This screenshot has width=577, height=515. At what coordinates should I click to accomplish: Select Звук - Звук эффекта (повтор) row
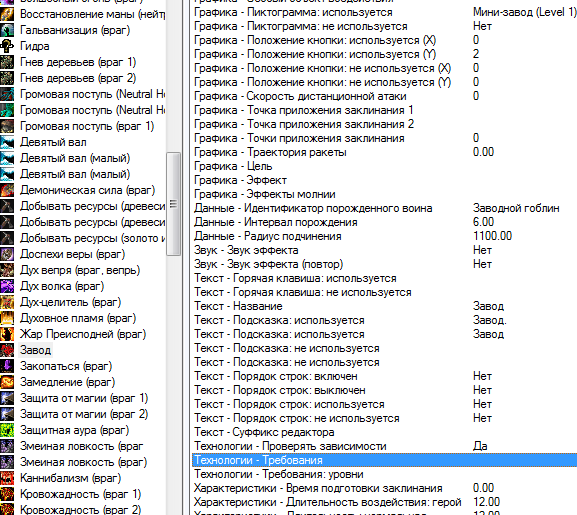385,264
